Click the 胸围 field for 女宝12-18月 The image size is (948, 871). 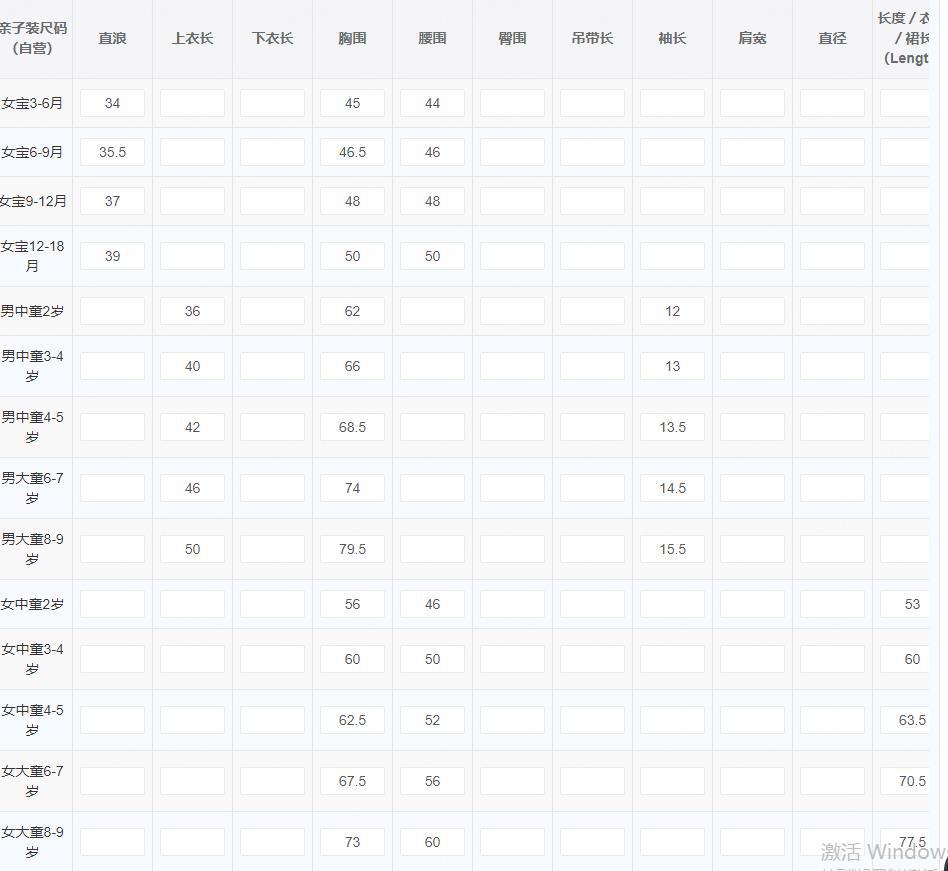(x=352, y=256)
